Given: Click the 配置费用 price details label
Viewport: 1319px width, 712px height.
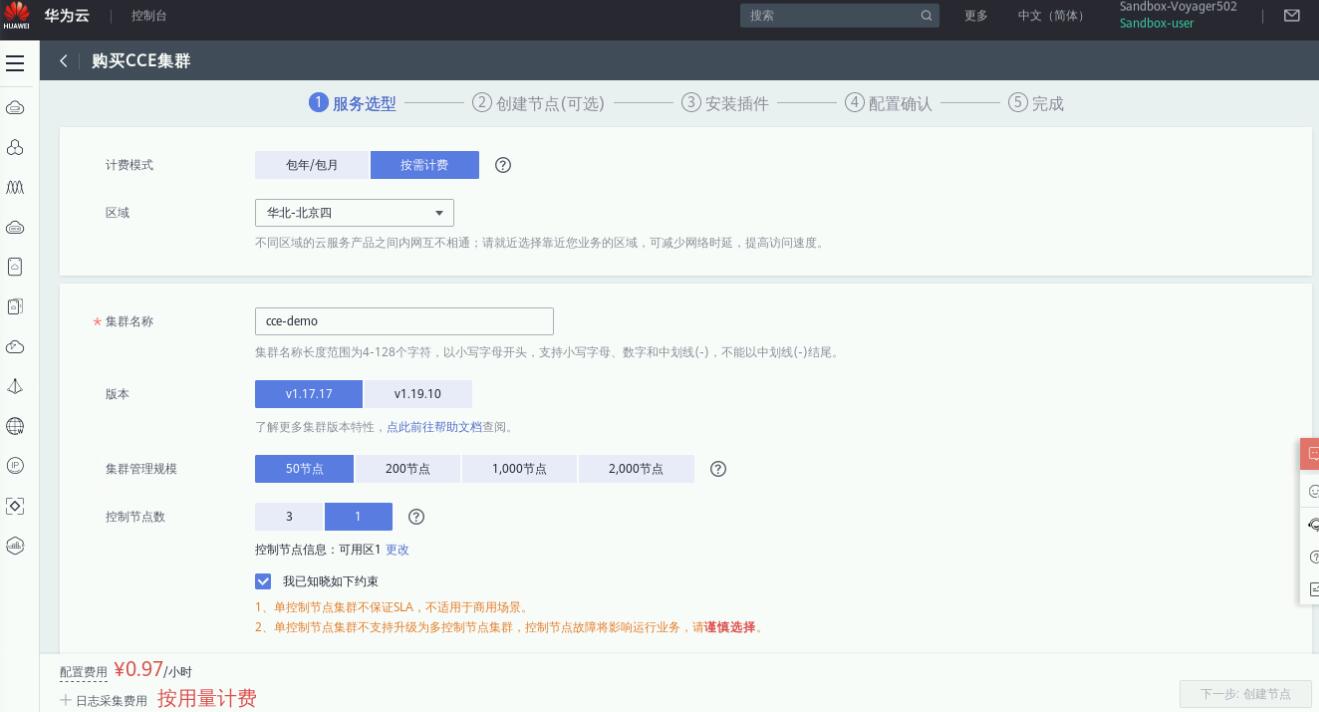Looking at the screenshot, I should point(83,672).
